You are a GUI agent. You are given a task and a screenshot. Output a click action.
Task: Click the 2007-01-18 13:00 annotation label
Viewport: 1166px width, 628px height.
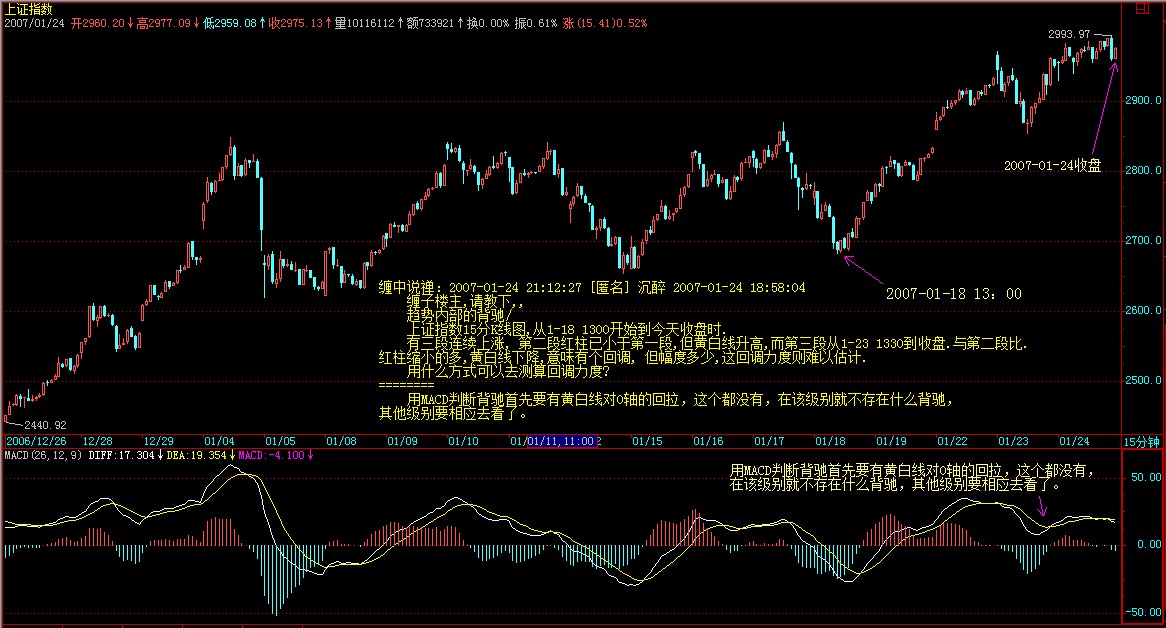coord(954,294)
